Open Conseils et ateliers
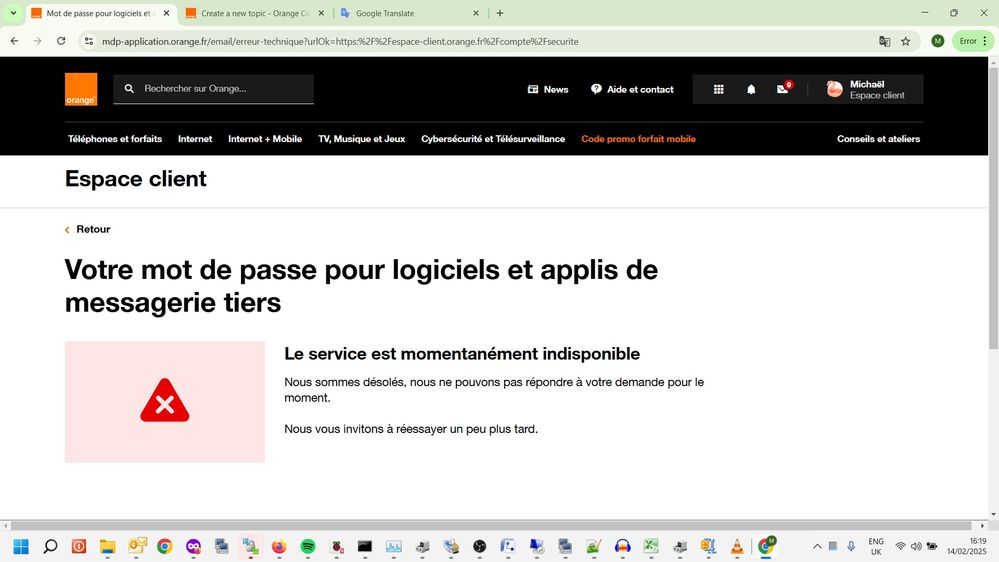Image resolution: width=999 pixels, height=562 pixels. pyautogui.click(x=879, y=139)
